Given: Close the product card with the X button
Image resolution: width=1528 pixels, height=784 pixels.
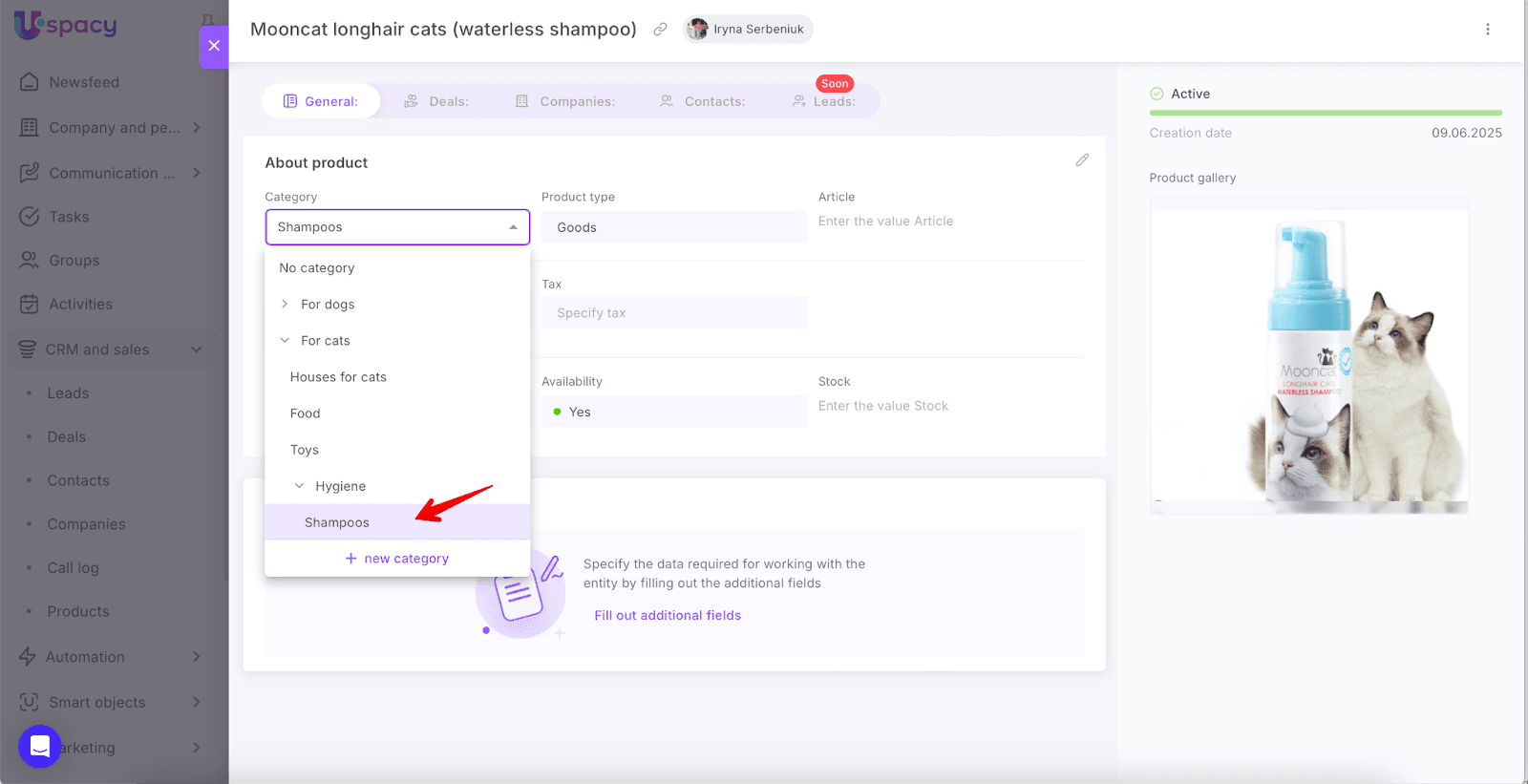Looking at the screenshot, I should (214, 46).
